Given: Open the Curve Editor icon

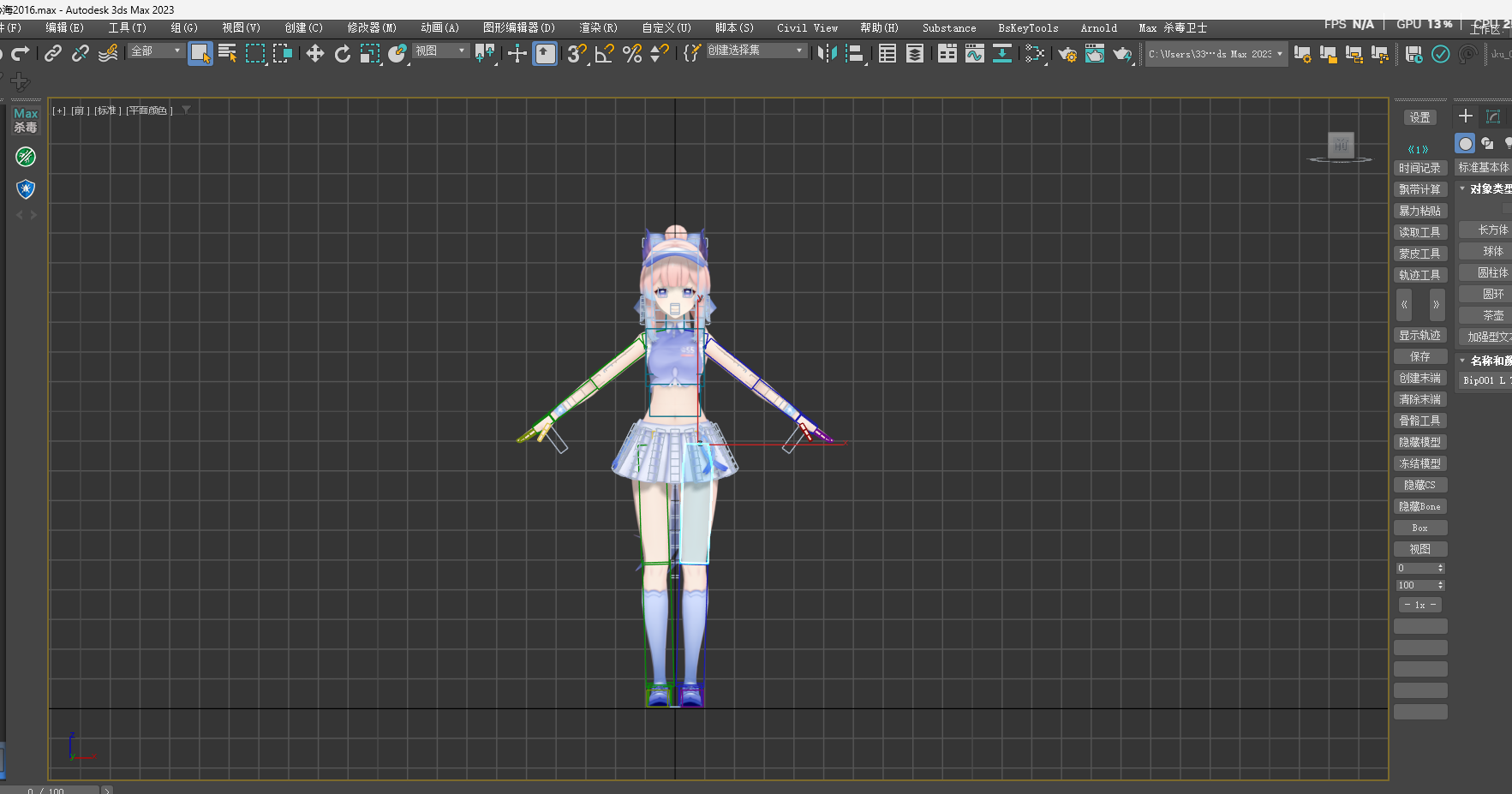Looking at the screenshot, I should pos(975,54).
